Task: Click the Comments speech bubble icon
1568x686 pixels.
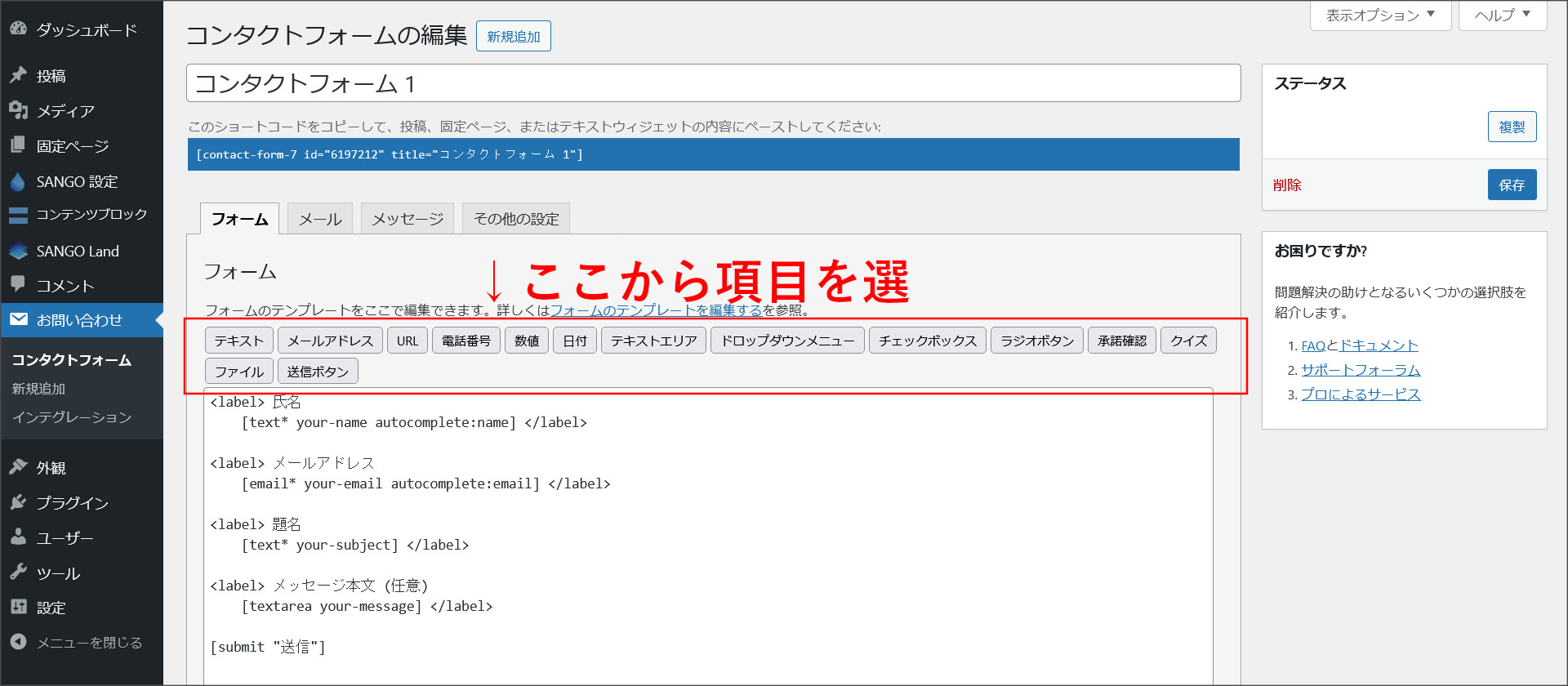Action: tap(18, 284)
